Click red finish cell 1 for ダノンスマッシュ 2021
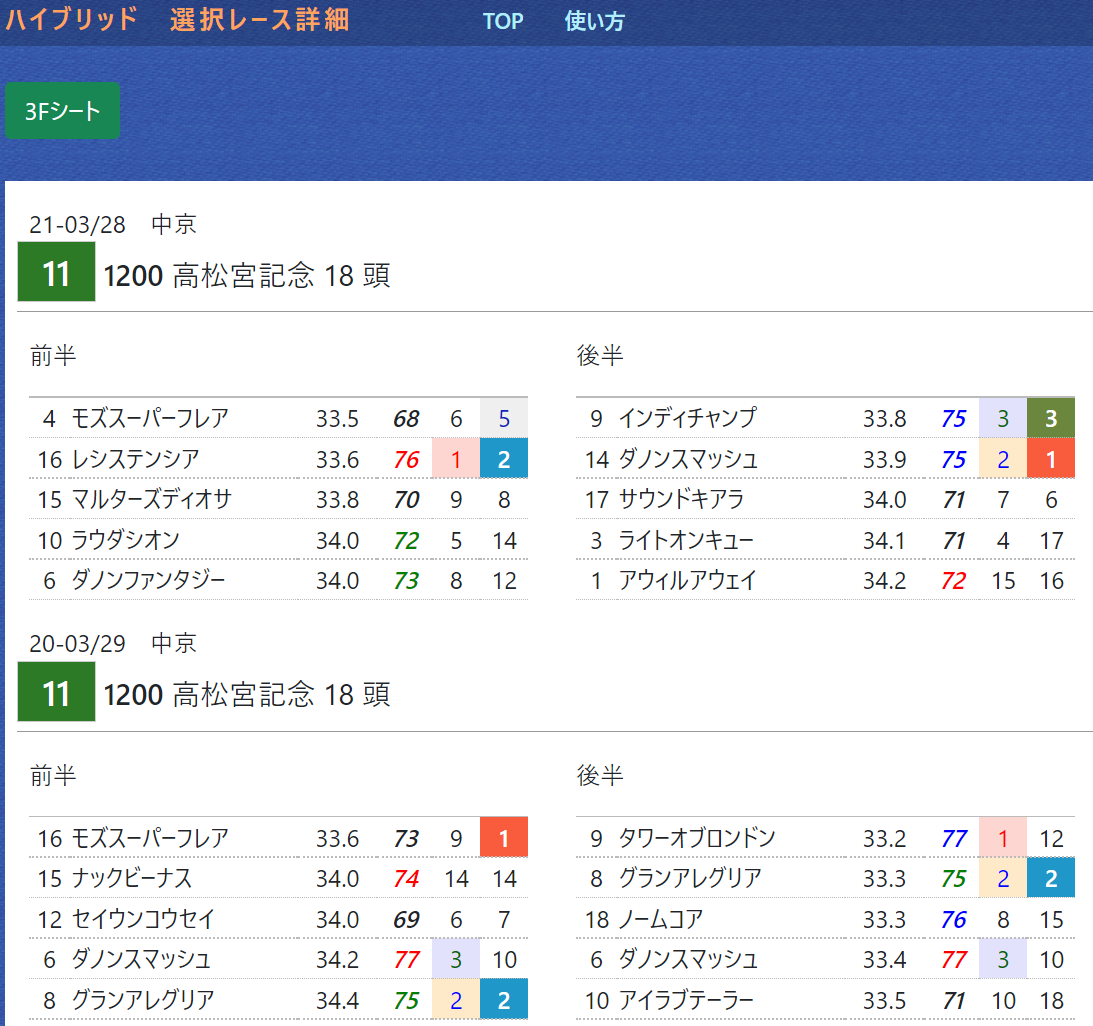The height and width of the screenshot is (1026, 1093). (x=1050, y=459)
